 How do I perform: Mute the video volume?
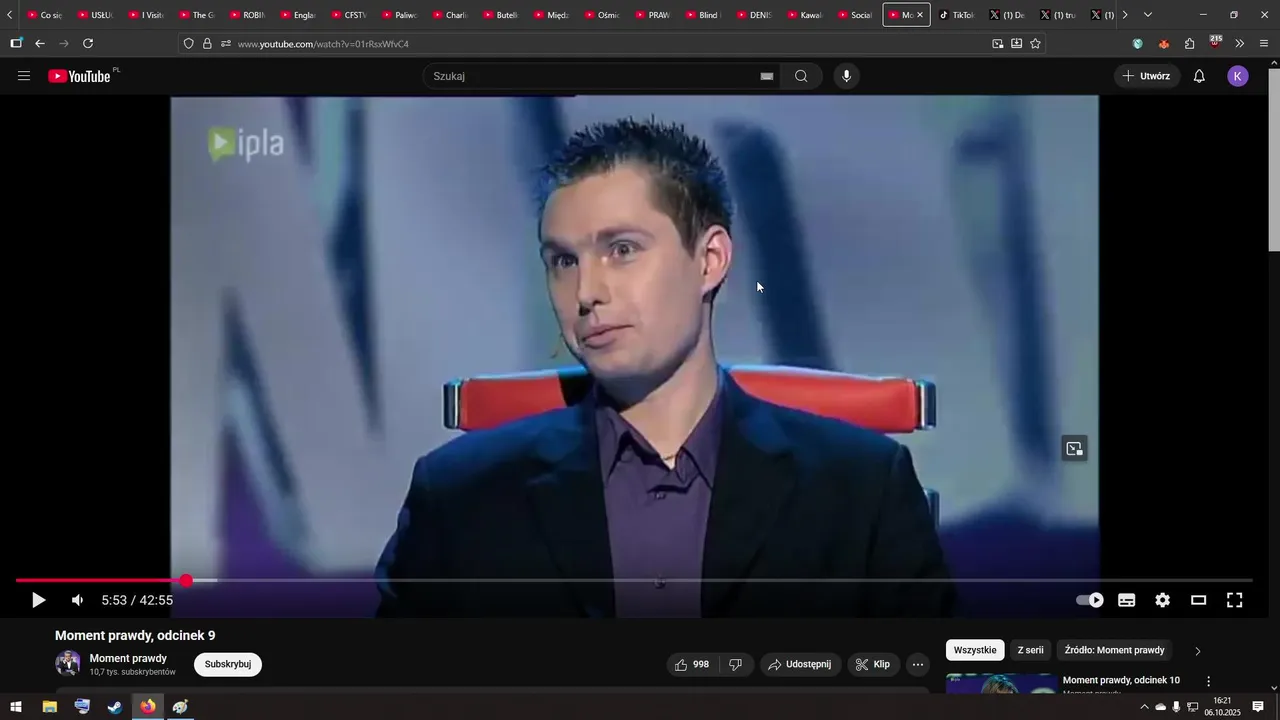click(x=77, y=600)
